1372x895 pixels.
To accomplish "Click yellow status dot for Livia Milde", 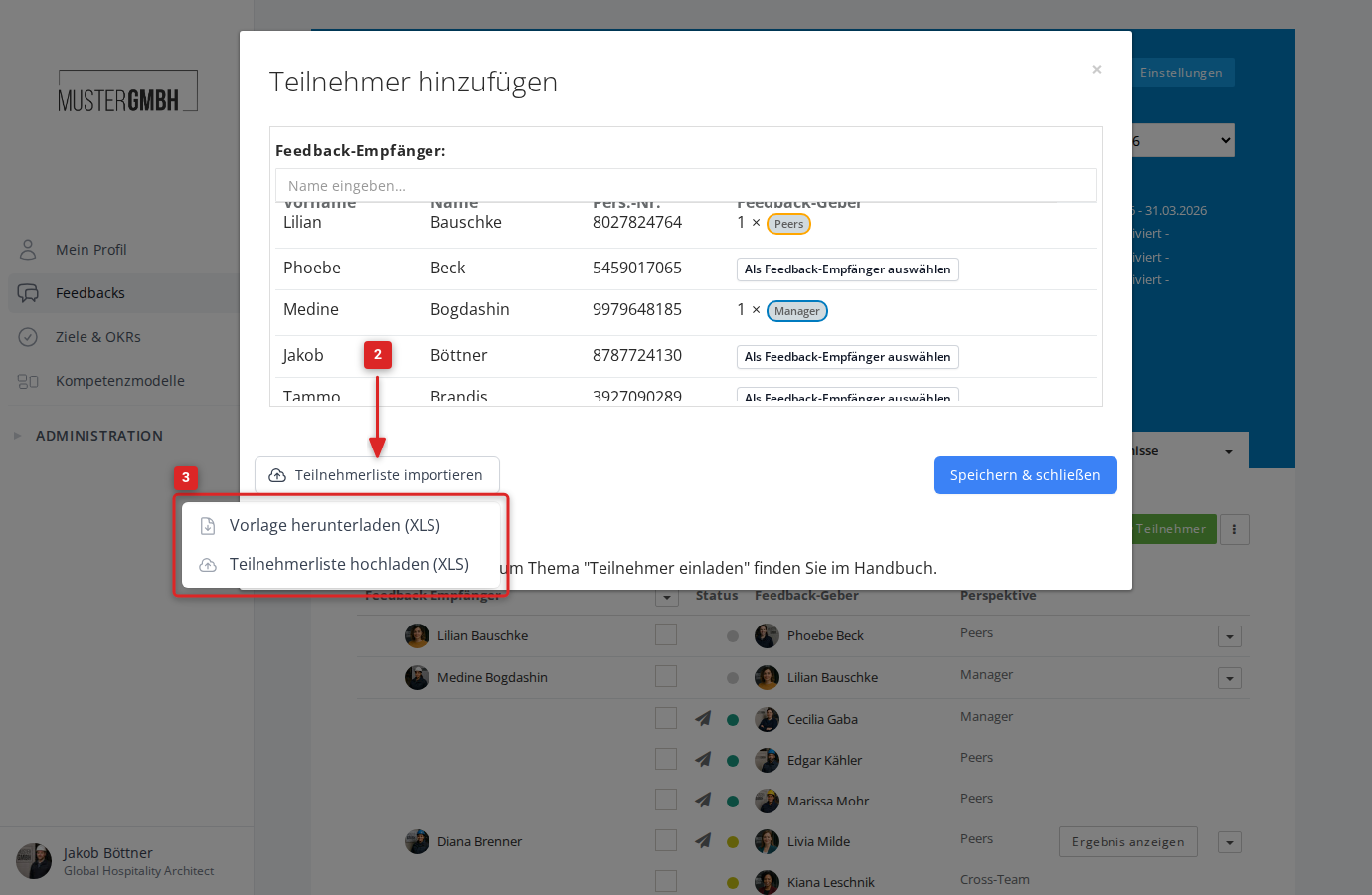I will (x=733, y=841).
